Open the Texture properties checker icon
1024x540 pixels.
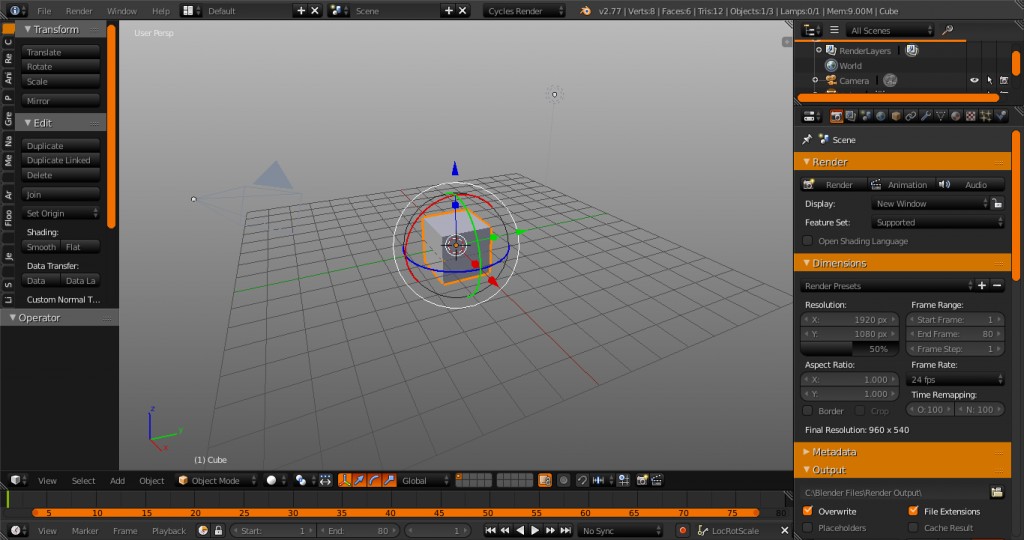(x=971, y=116)
